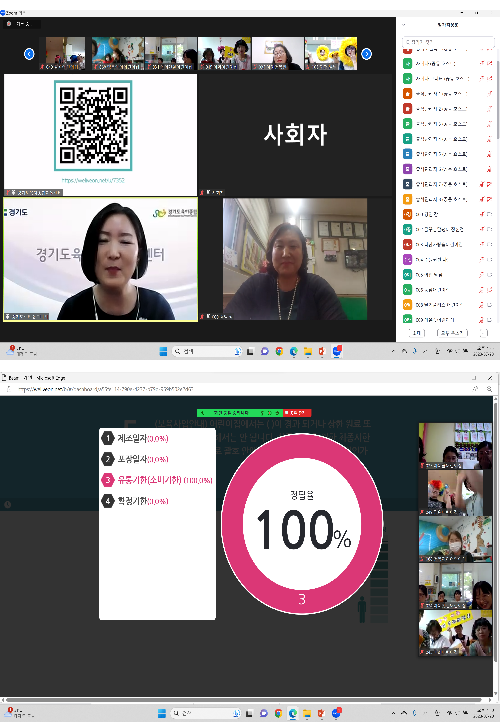Open Edge from the upper taskbar
Viewport: 501px width, 724px height.
pos(293,351)
